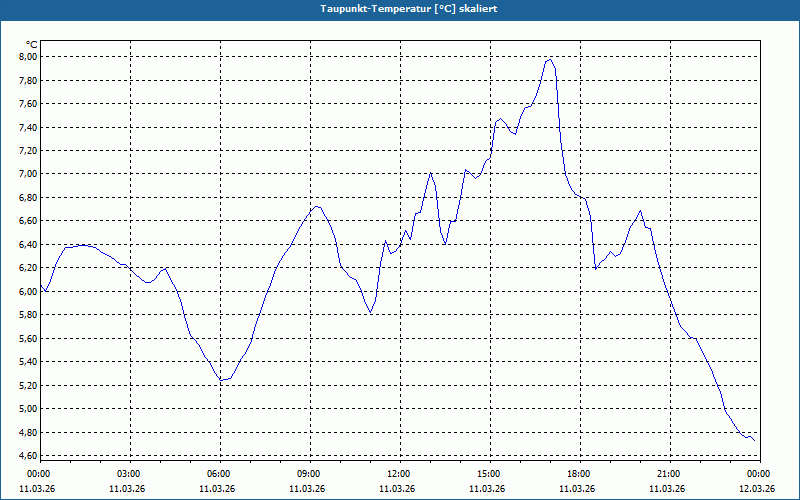This screenshot has height=500, width=800.
Task: Click the 06:00 time label
Action: (x=220, y=474)
